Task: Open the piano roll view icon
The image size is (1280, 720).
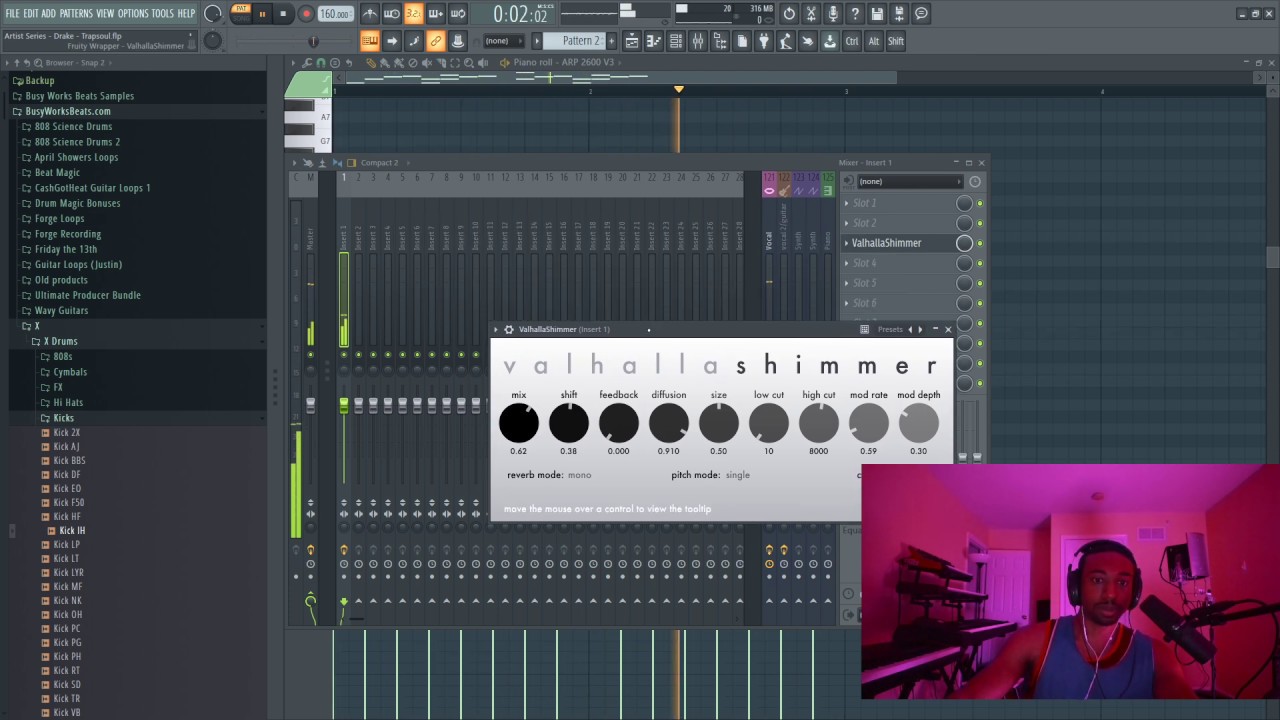Action: (654, 41)
